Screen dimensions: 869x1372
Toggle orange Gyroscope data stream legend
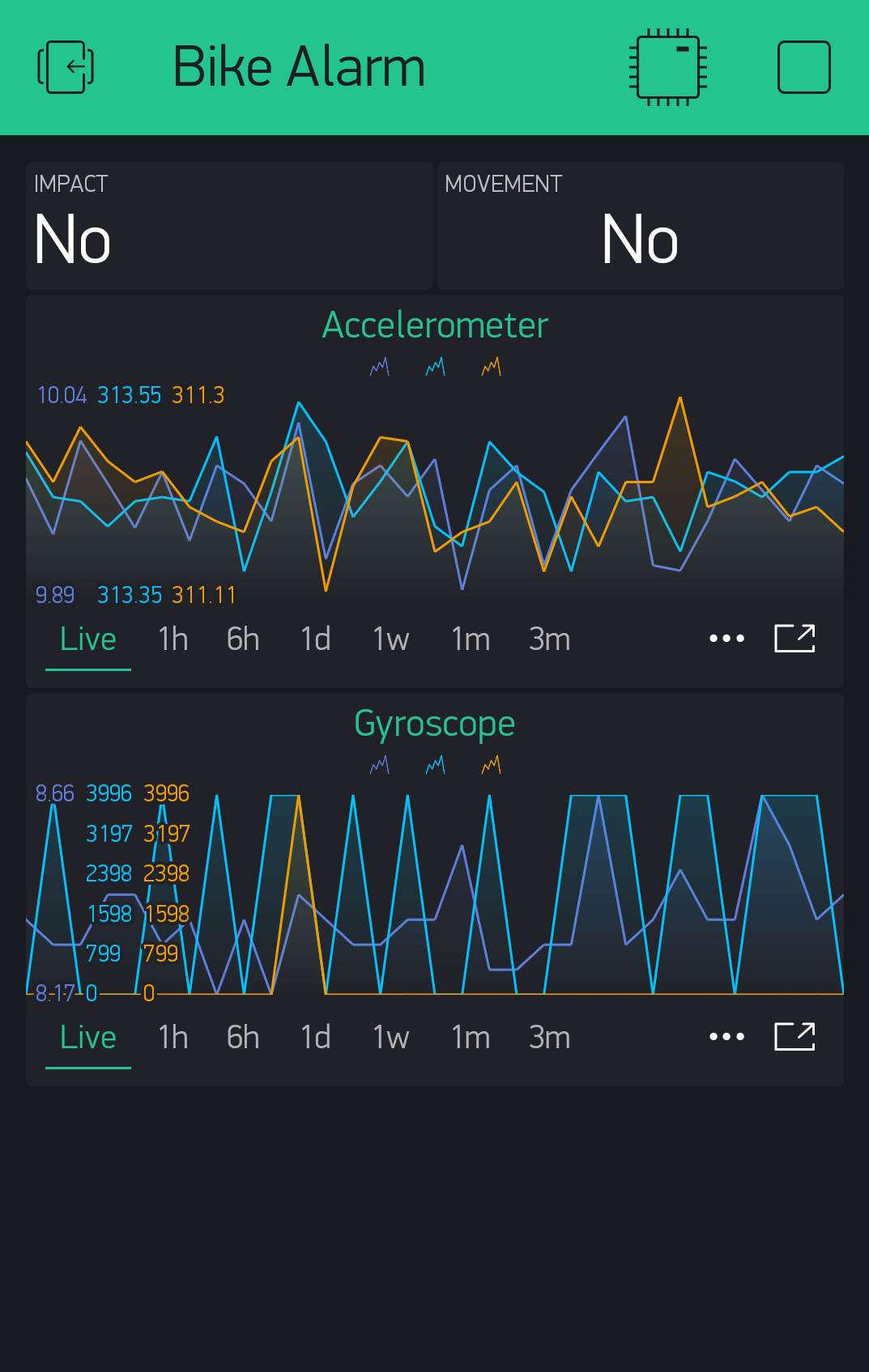point(492,765)
